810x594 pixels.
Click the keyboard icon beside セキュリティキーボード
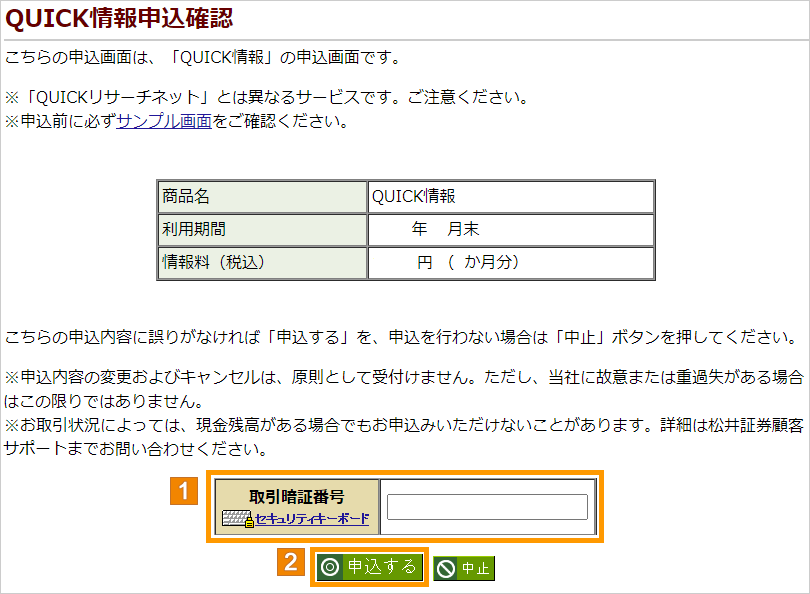point(238,519)
